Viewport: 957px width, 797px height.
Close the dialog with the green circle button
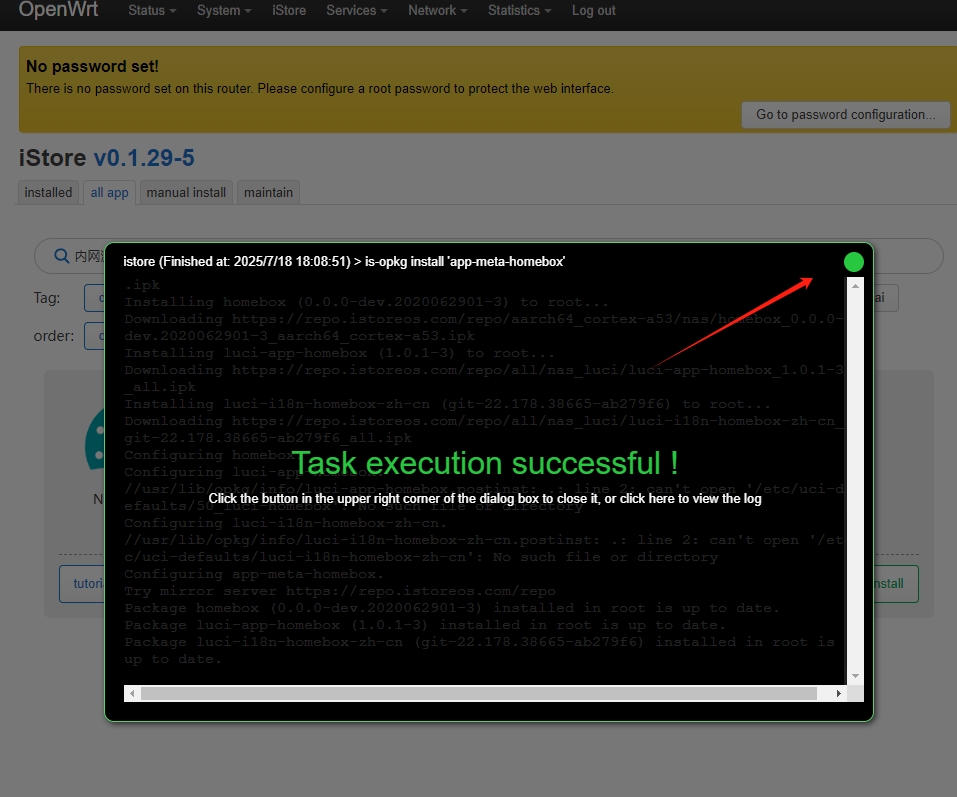853,262
